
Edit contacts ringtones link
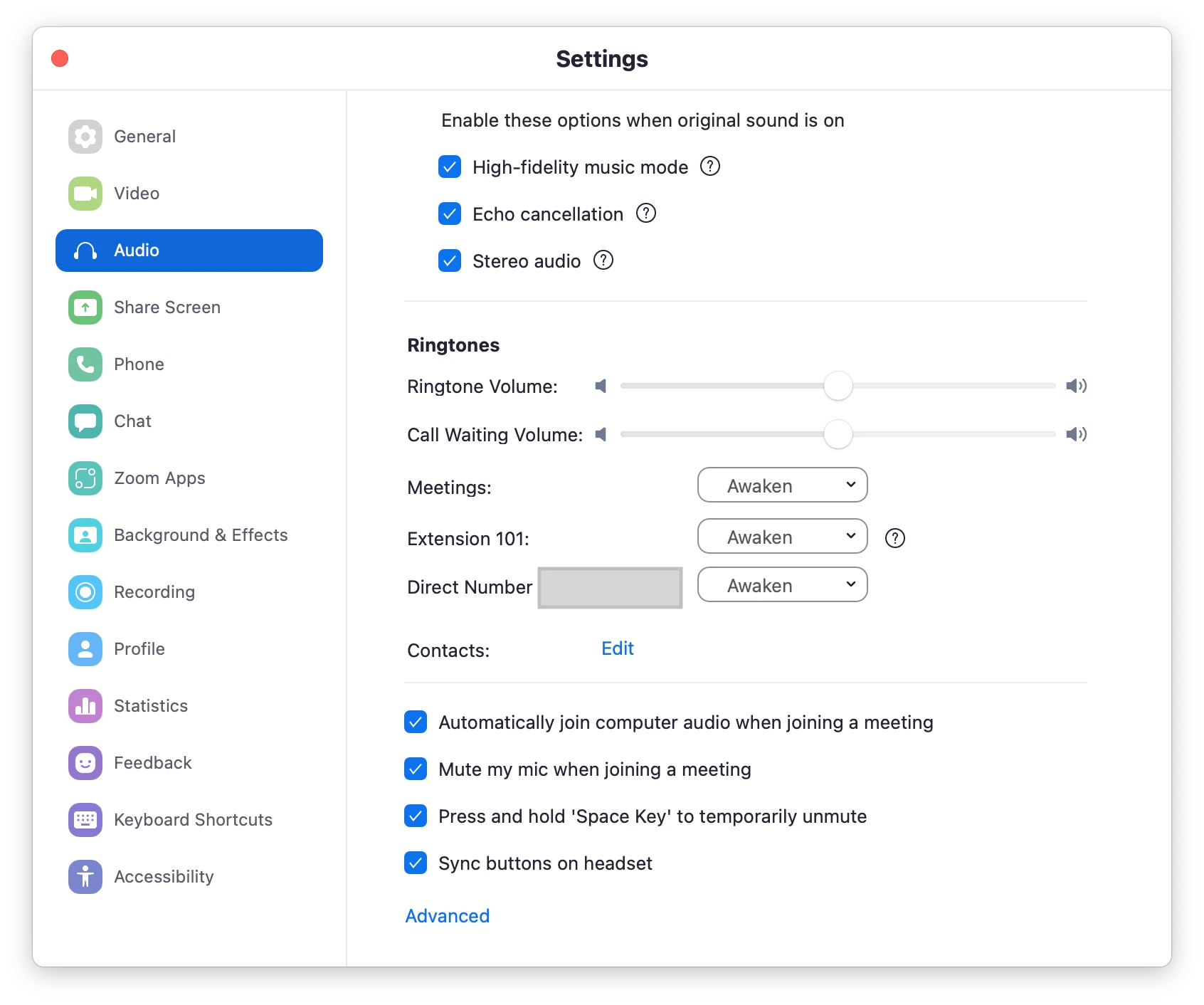tap(618, 648)
